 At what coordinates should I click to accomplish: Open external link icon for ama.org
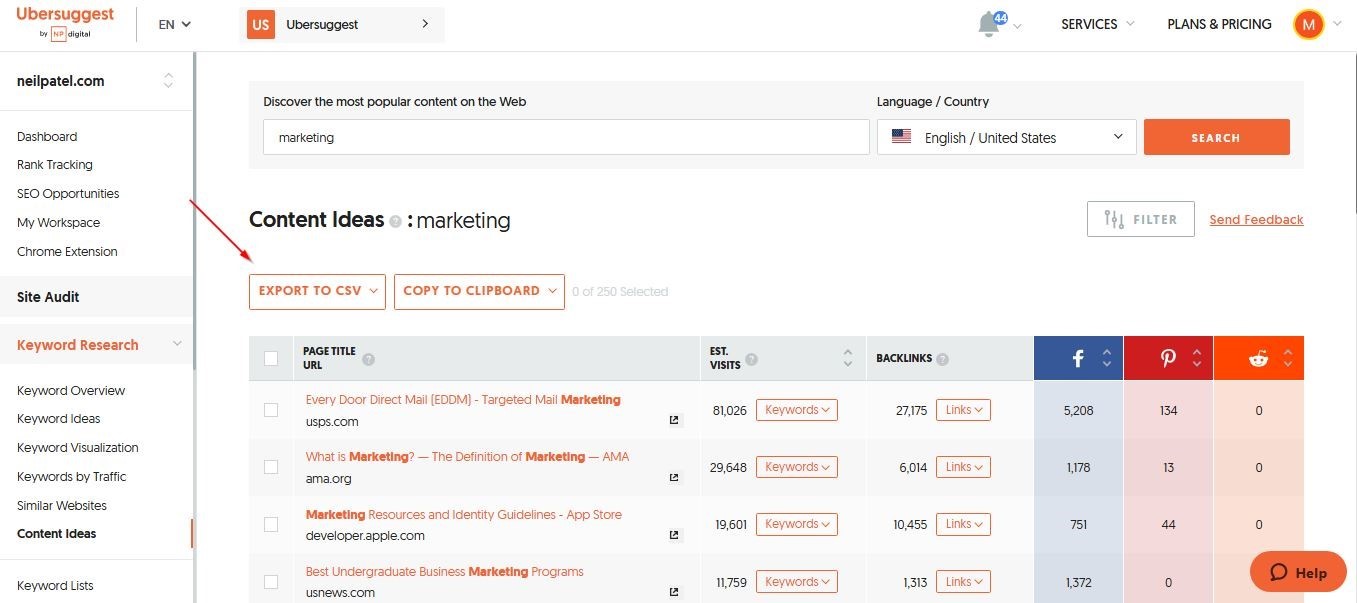click(x=674, y=478)
